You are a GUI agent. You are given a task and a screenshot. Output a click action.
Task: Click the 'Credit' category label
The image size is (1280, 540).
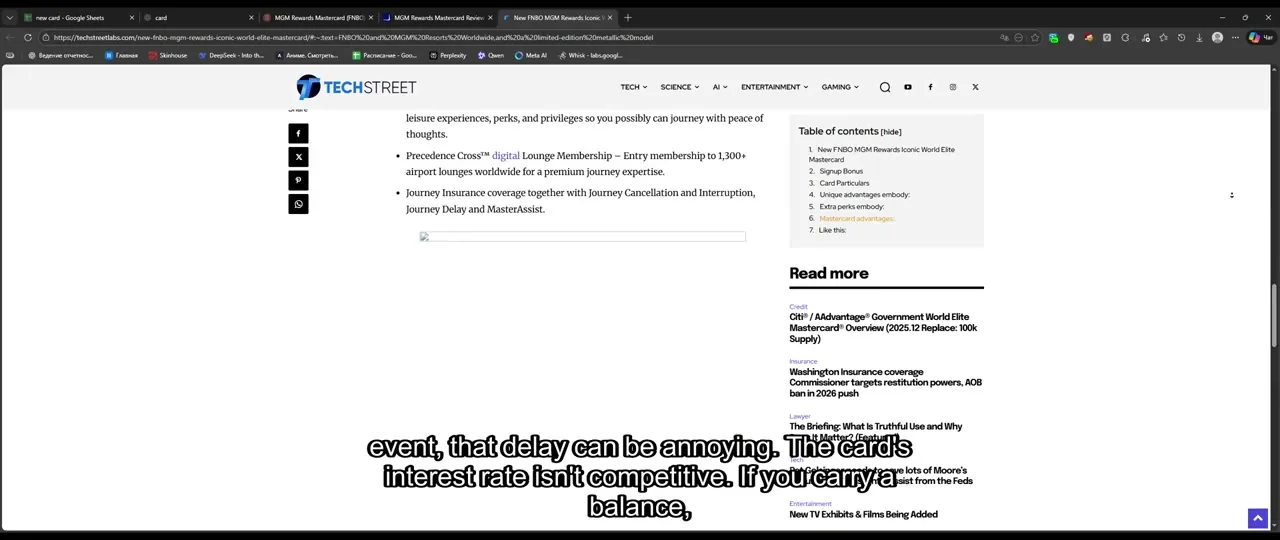point(798,307)
